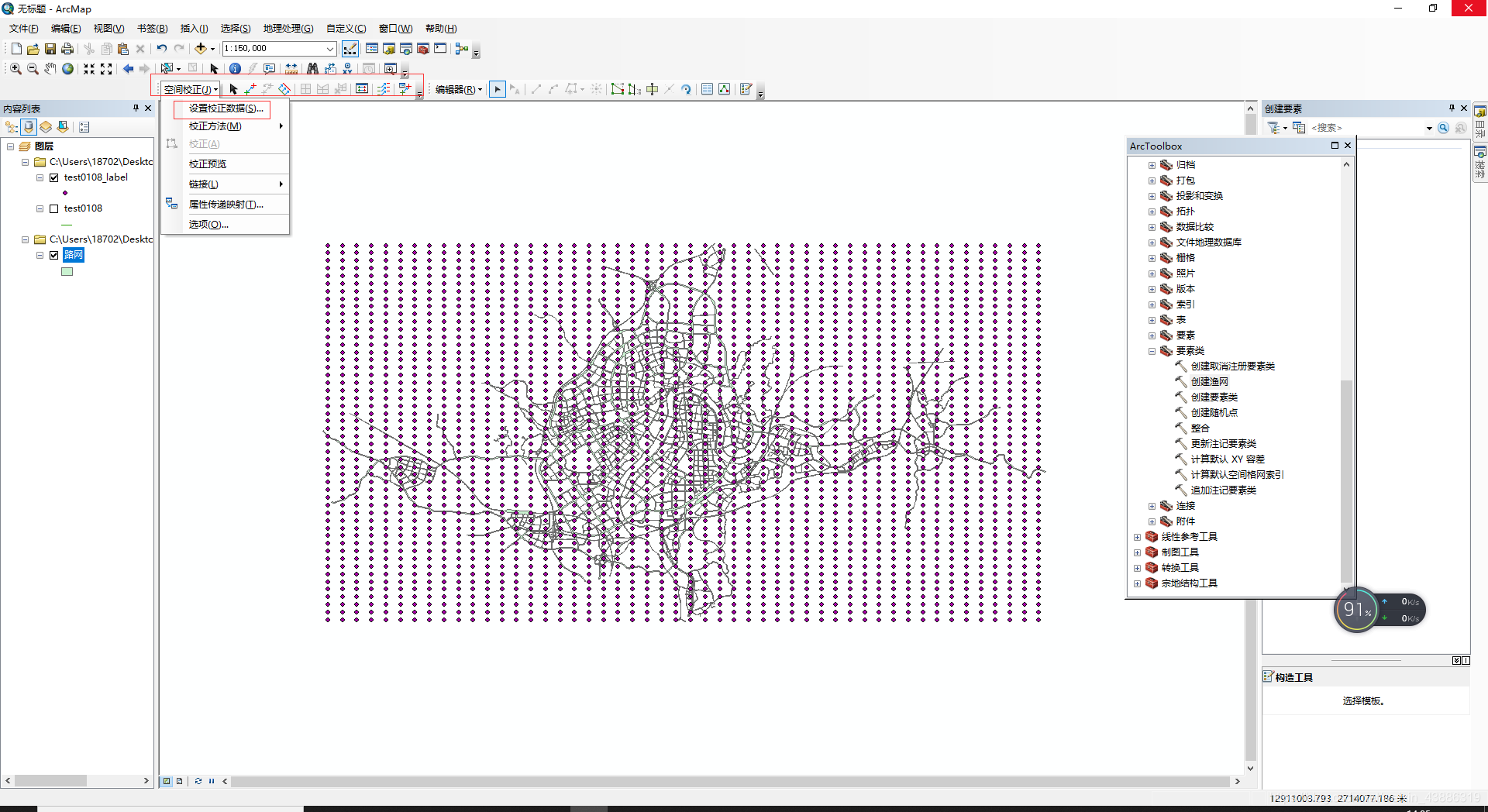
Task: Click the Rotate tool on Editor toolbar
Action: [x=686, y=89]
